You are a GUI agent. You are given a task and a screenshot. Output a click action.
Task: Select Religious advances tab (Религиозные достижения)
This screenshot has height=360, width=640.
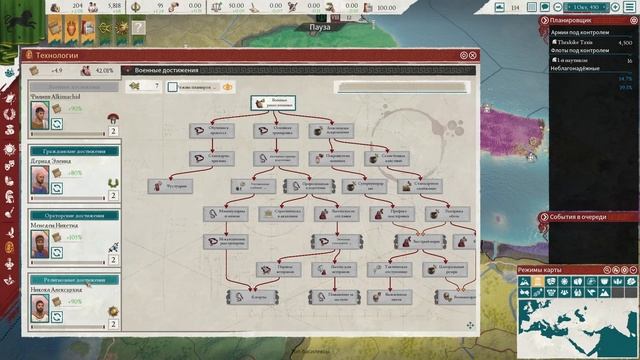click(x=74, y=280)
